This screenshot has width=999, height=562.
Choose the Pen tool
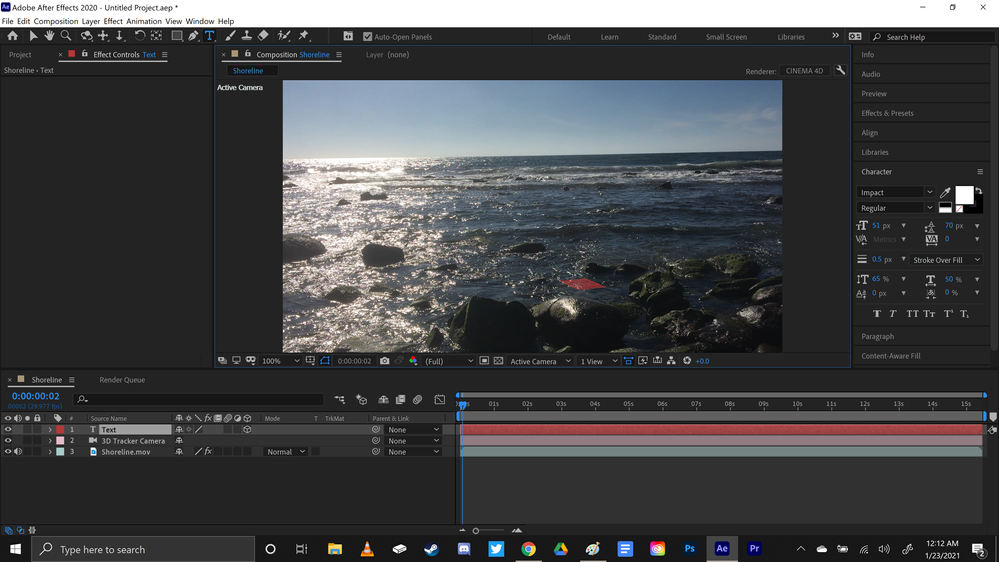[x=193, y=36]
